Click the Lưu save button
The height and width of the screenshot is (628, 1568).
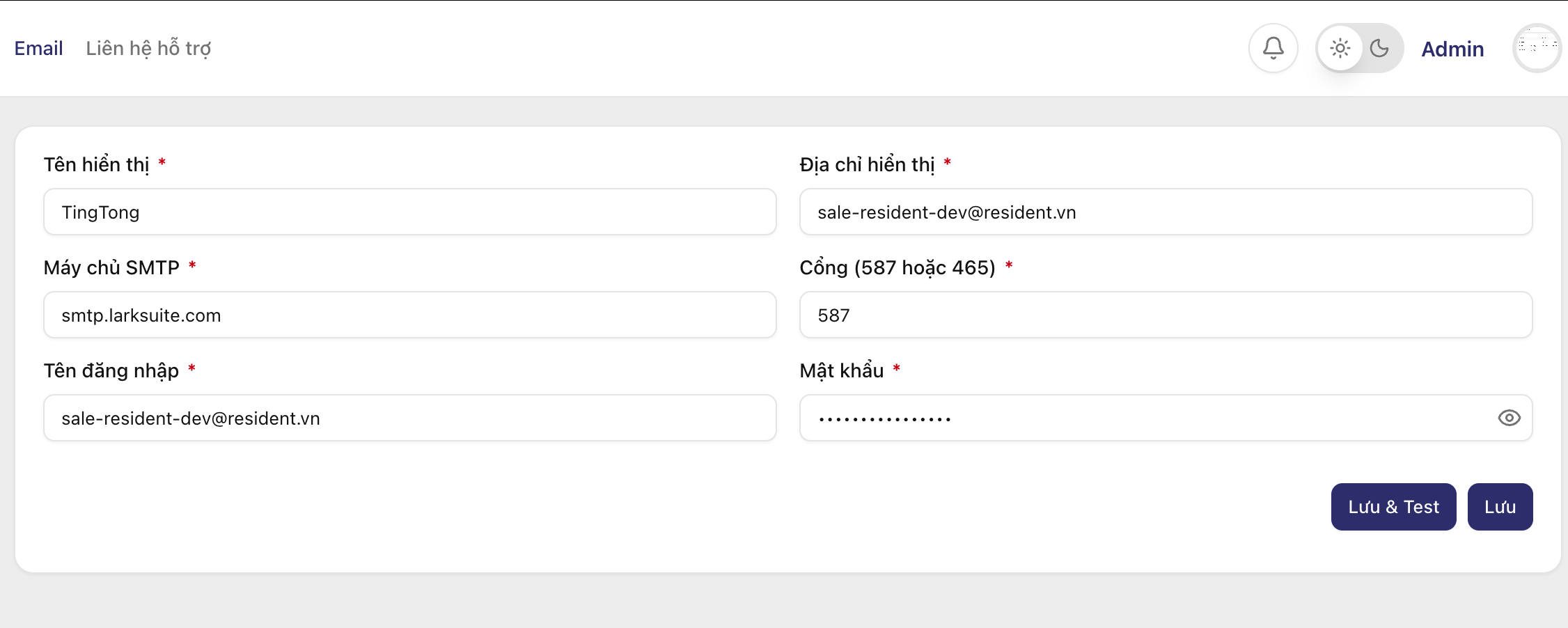point(1500,507)
